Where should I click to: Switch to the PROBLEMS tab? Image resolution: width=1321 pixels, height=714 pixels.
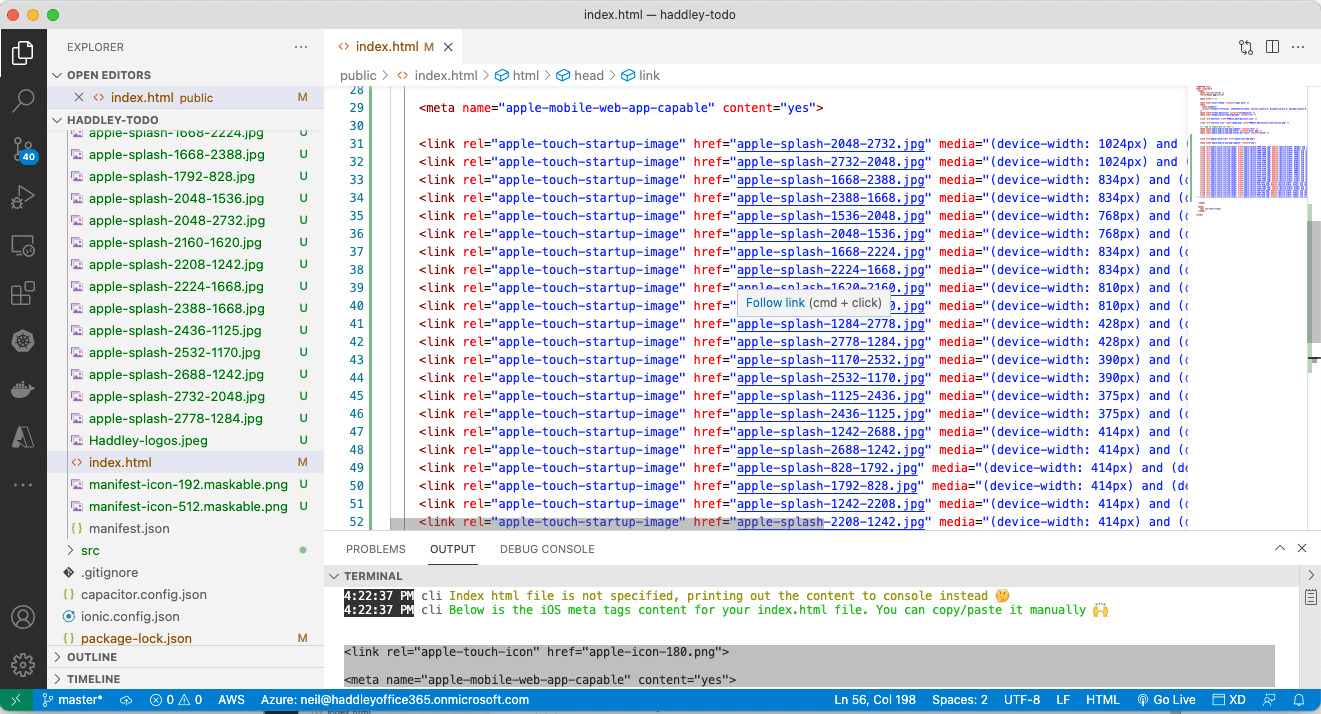375,549
